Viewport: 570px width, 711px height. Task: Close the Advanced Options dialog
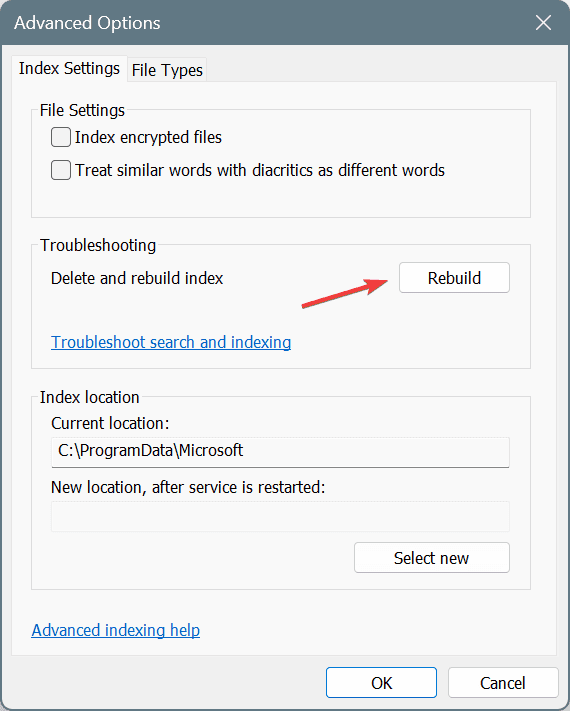pos(543,23)
